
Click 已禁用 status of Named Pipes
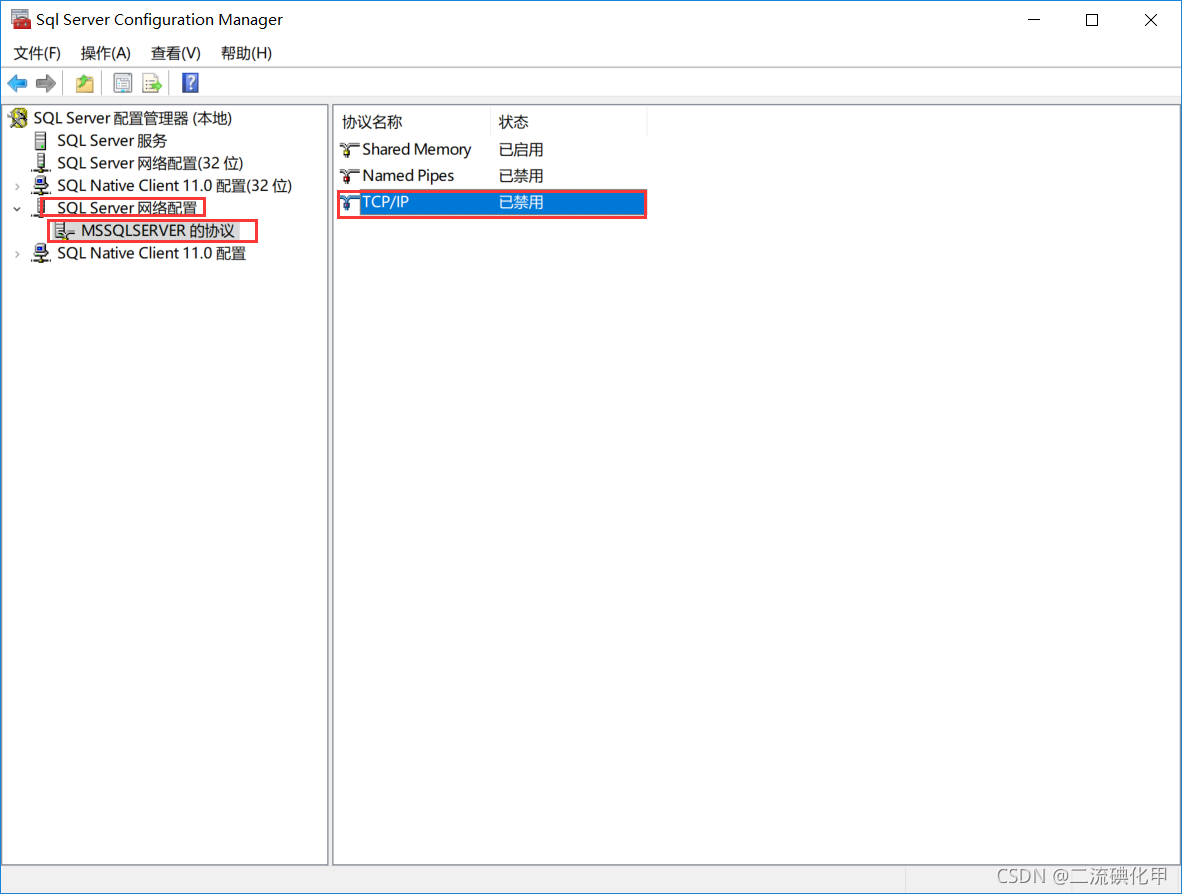(x=521, y=176)
